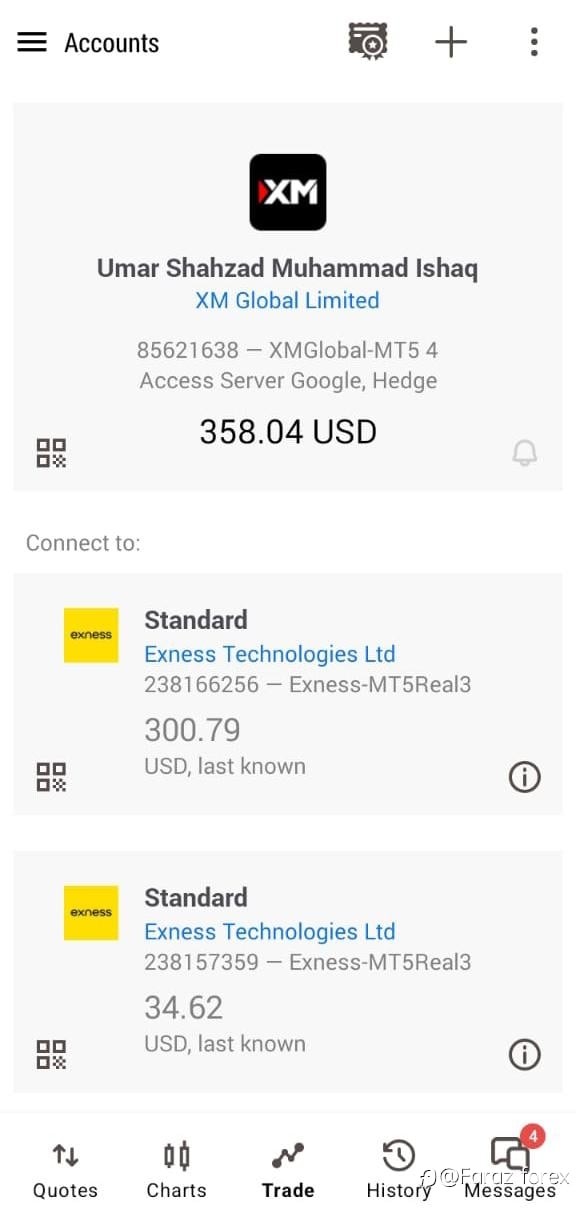The width and height of the screenshot is (576, 1213).
Task: Switch to the History tab
Action: coord(398,1170)
